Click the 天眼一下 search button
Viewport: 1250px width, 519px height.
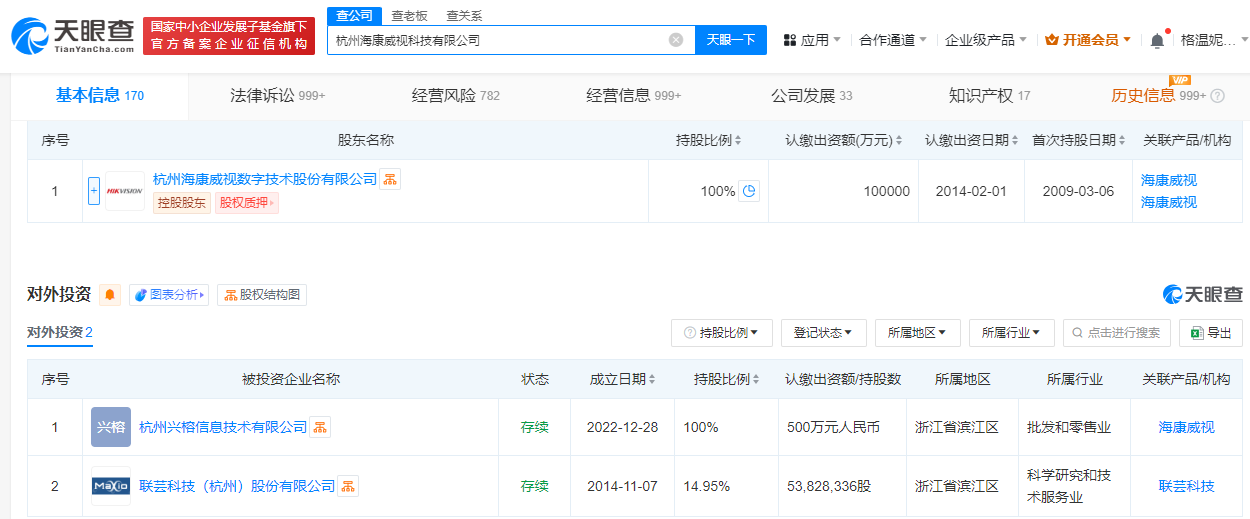[x=731, y=40]
